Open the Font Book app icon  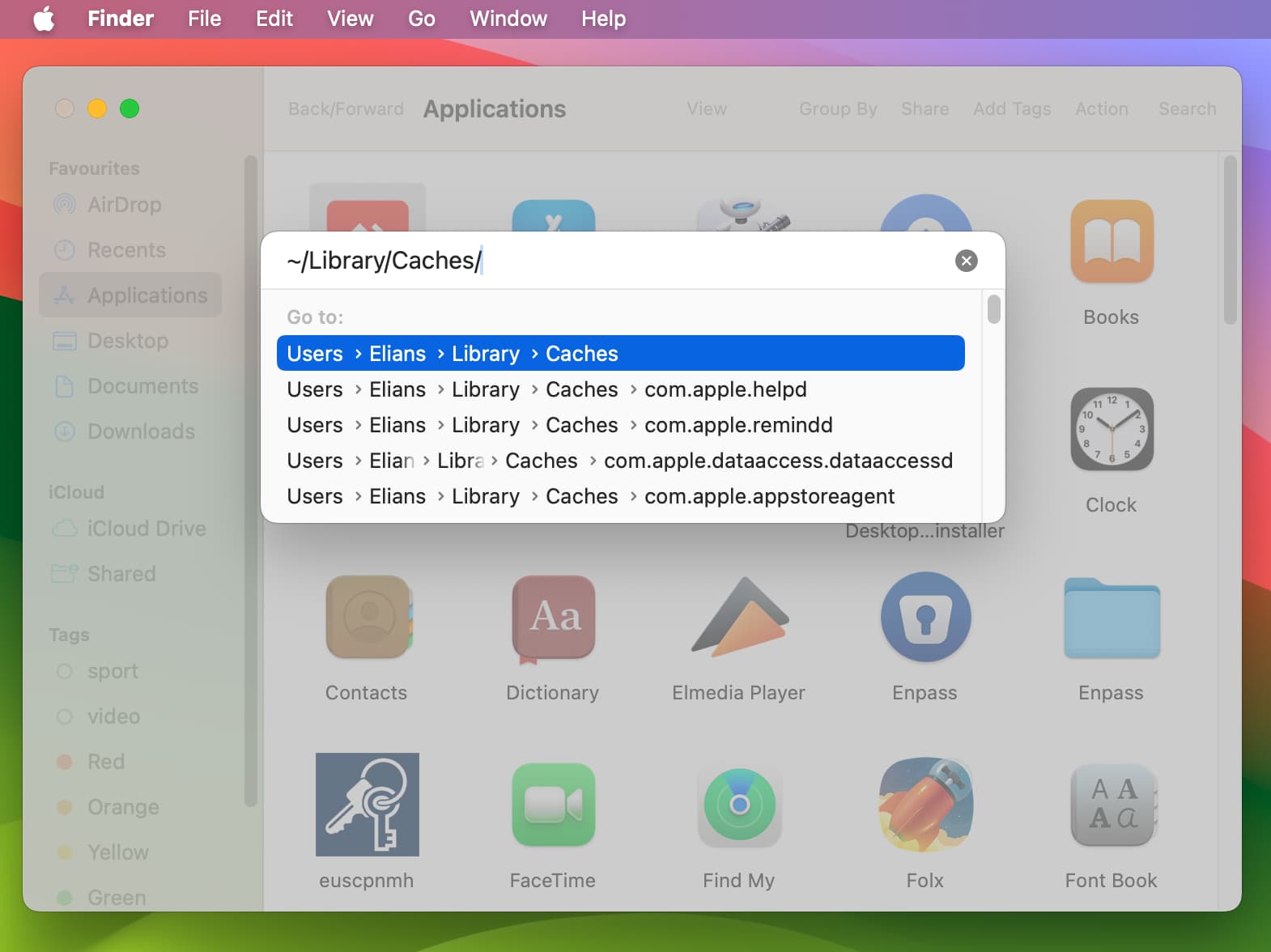pos(1113,805)
